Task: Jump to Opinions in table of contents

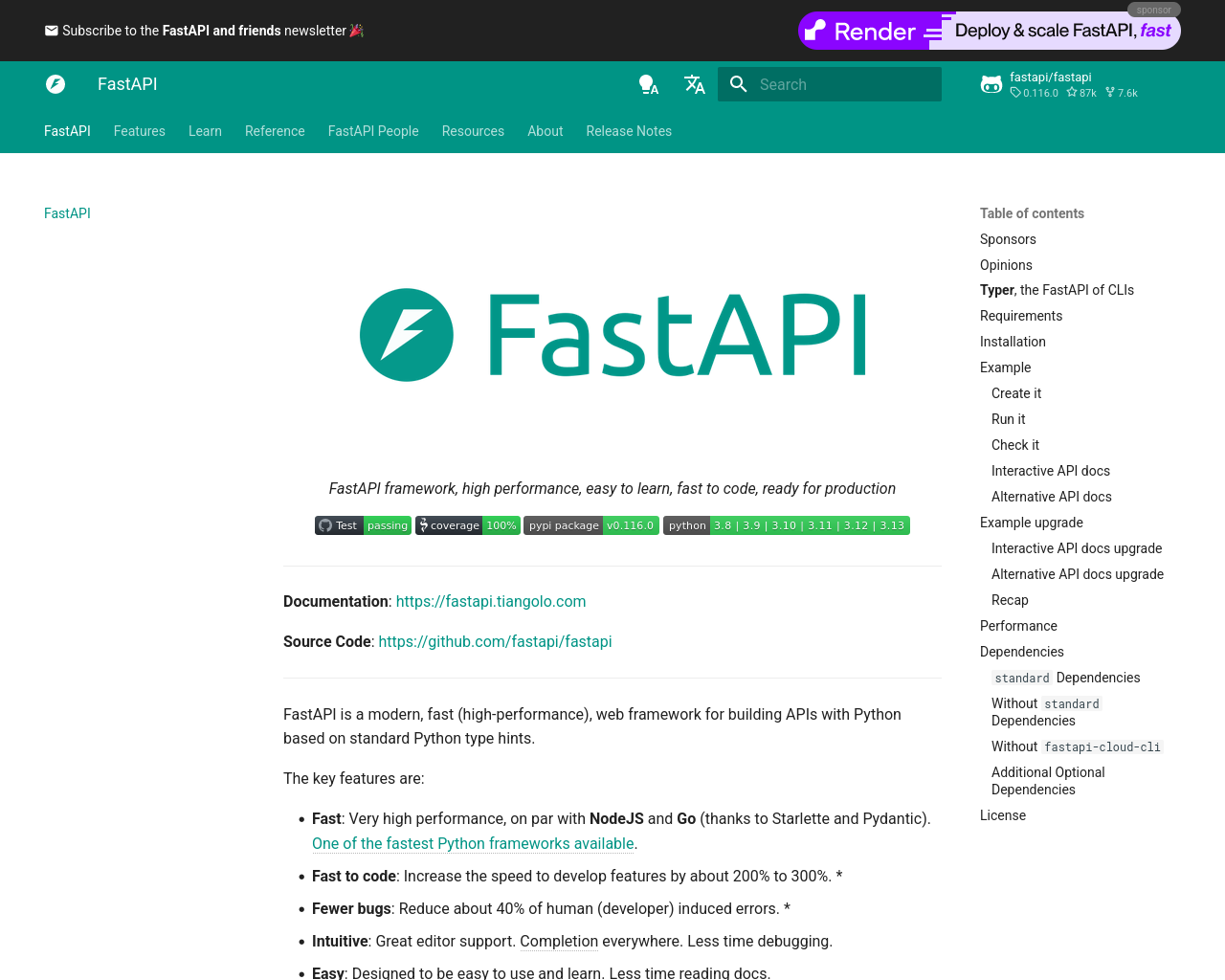Action: (x=1006, y=265)
